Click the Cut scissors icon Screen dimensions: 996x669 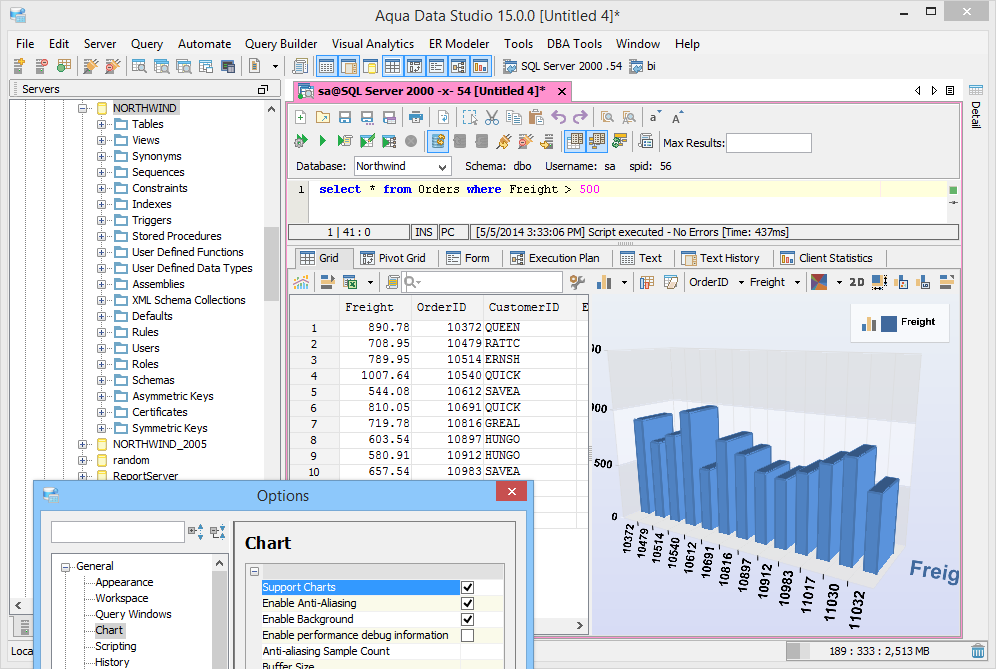(x=492, y=117)
